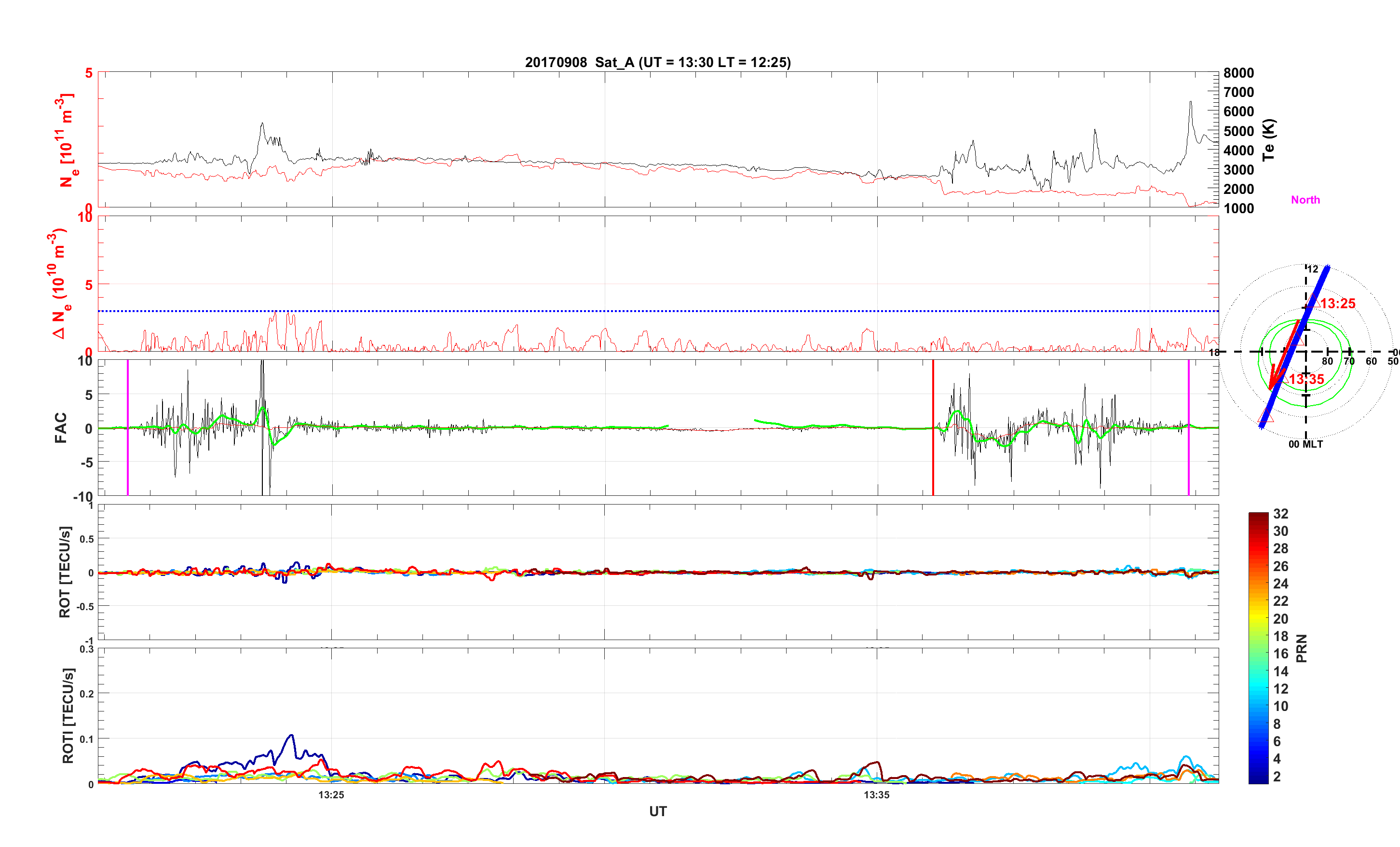This screenshot has width=1400, height=847.
Task: Click the '13:25' tick label on UT axis
Action: point(331,795)
